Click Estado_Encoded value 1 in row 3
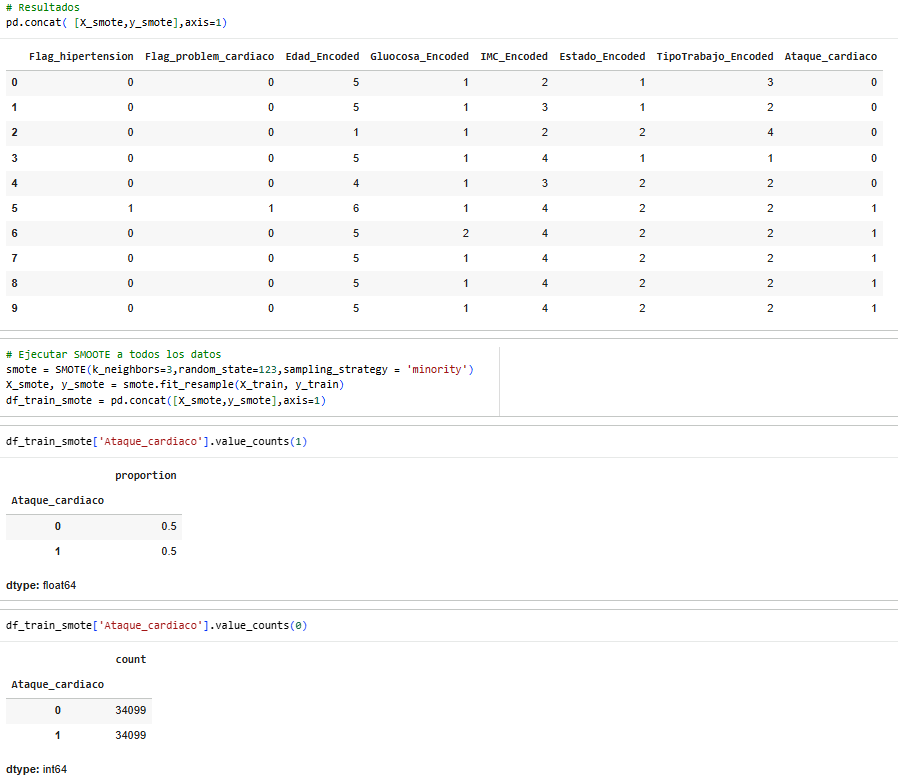The height and width of the screenshot is (777, 898). coord(642,158)
